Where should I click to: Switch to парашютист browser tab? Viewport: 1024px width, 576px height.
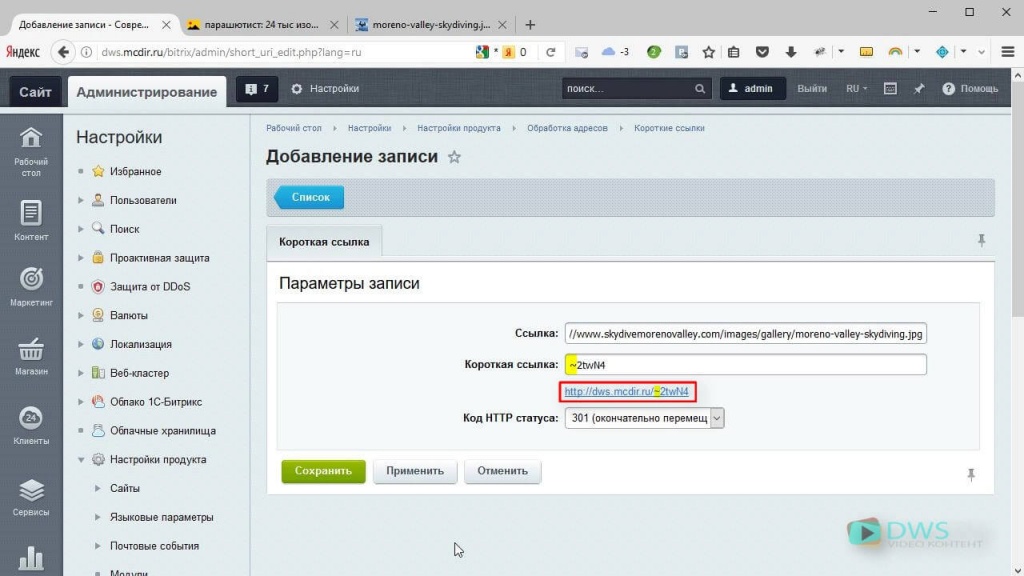(262, 25)
